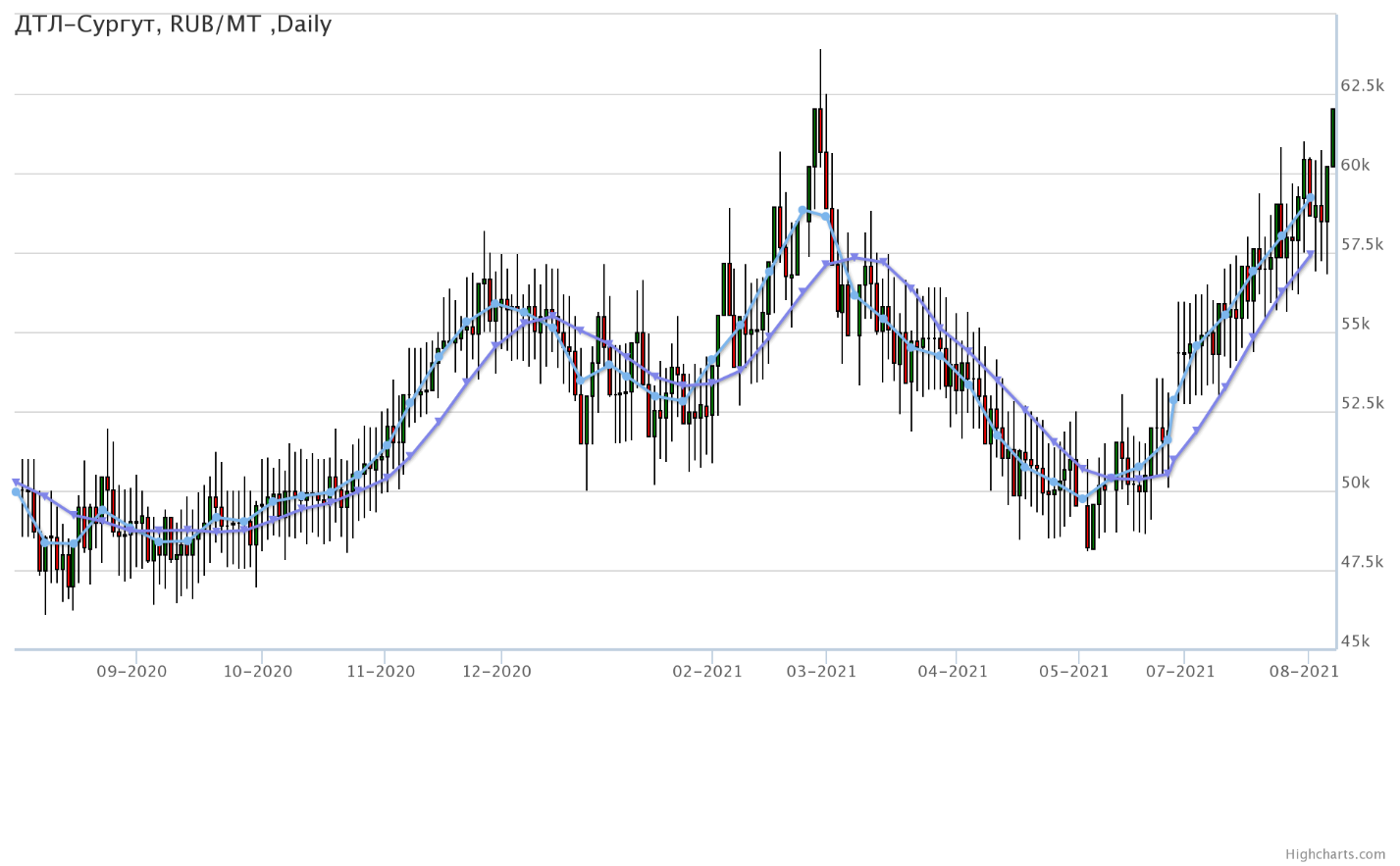Click the 47.5k price axis label
This screenshot has height=866, width=1400.
(x=1362, y=563)
